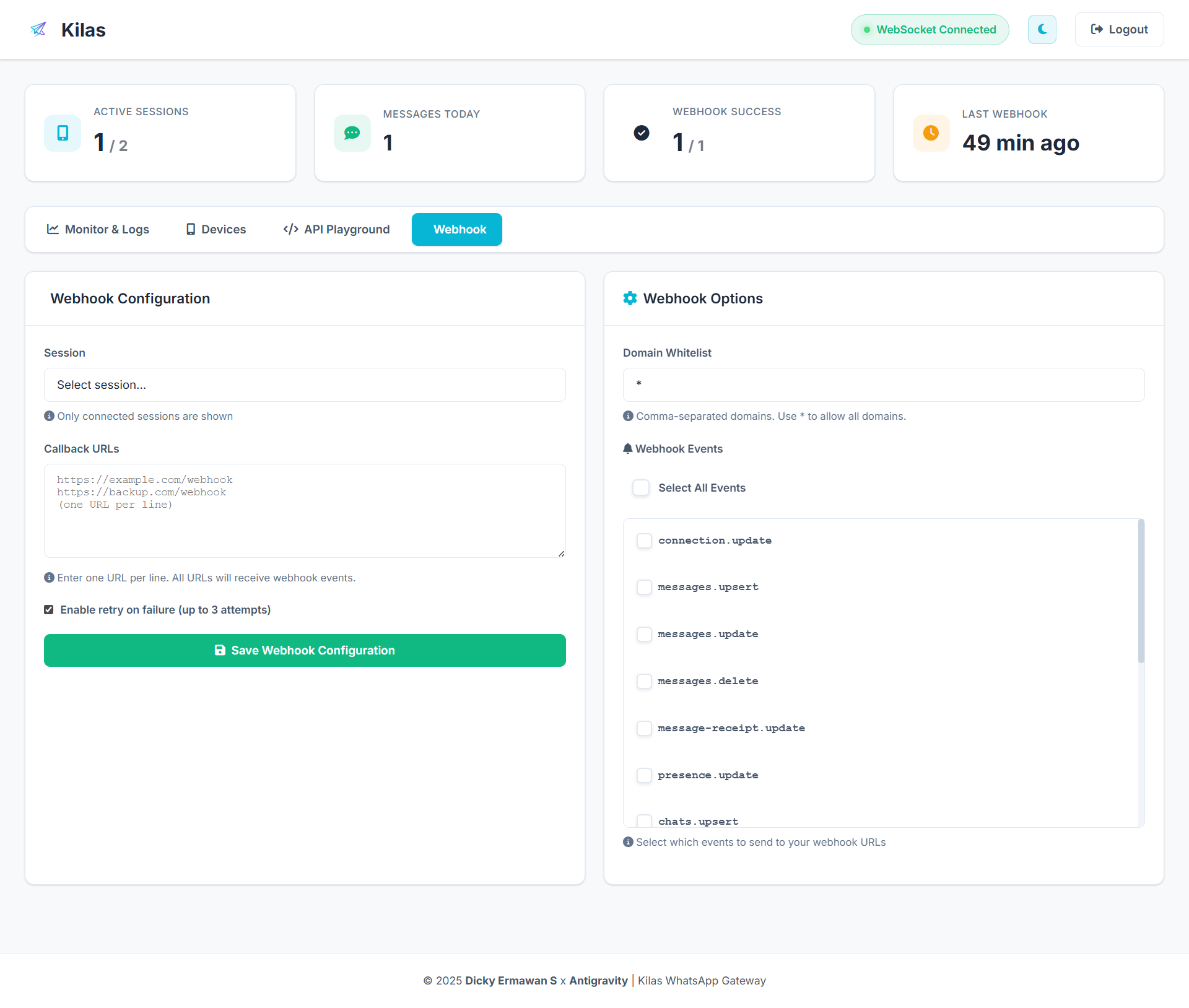Click 'Dicky Ermawan S' in the footer
The height and width of the screenshot is (1008, 1189).
(x=511, y=981)
